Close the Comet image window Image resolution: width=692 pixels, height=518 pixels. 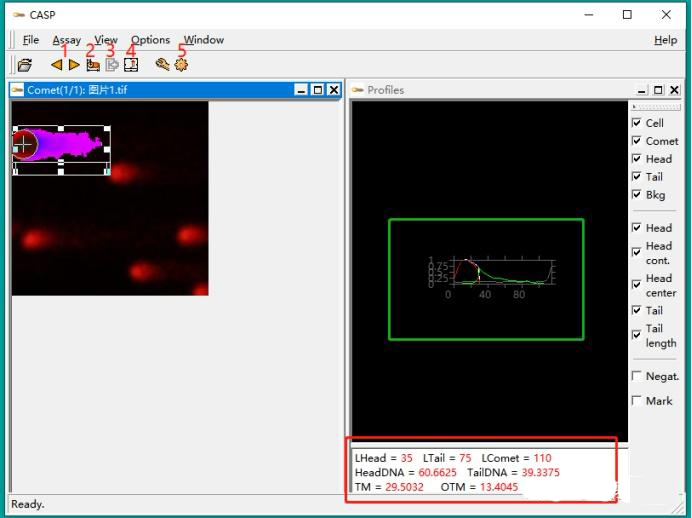point(334,90)
